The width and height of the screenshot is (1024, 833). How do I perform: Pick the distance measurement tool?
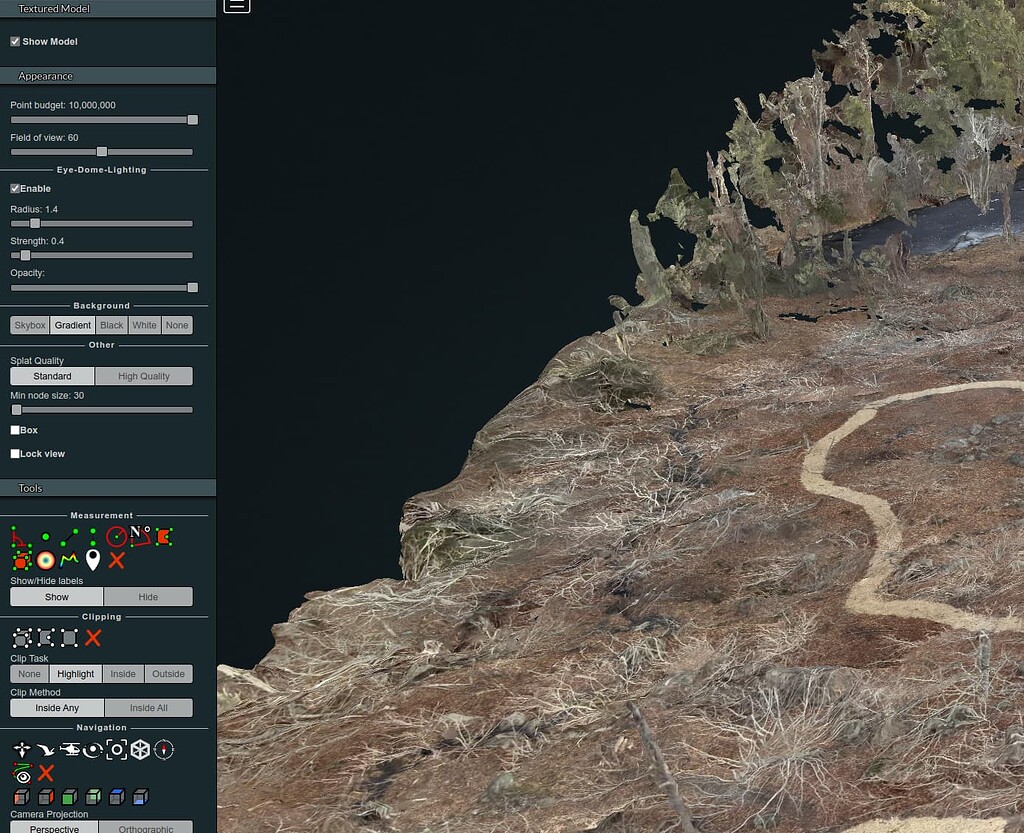click(x=68, y=537)
